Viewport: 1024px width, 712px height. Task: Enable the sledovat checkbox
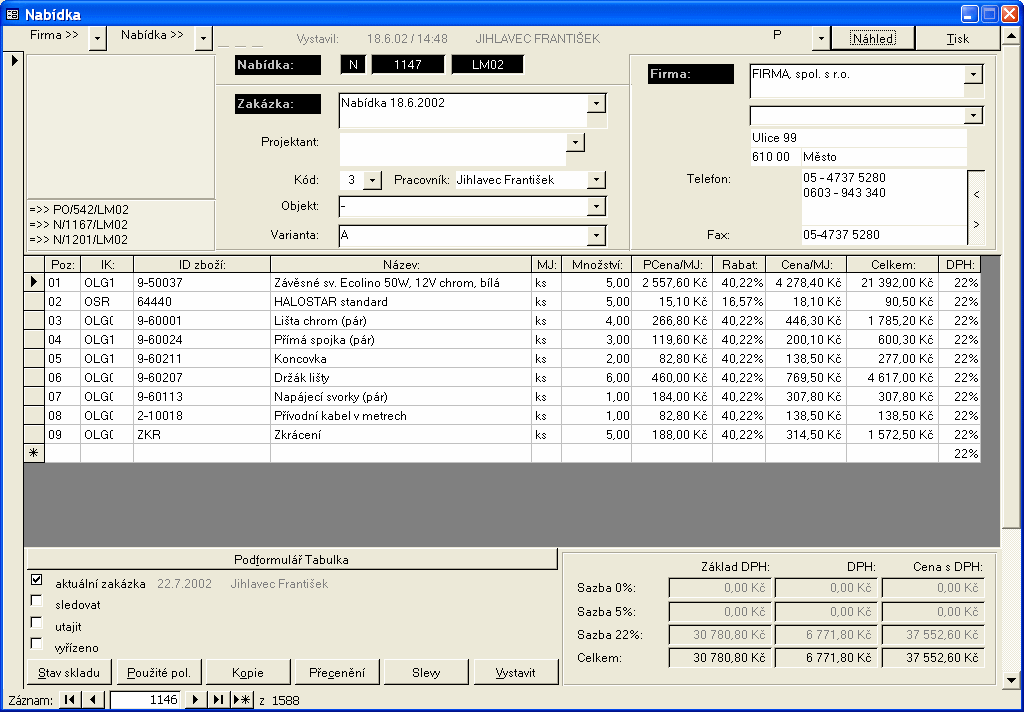[37, 601]
